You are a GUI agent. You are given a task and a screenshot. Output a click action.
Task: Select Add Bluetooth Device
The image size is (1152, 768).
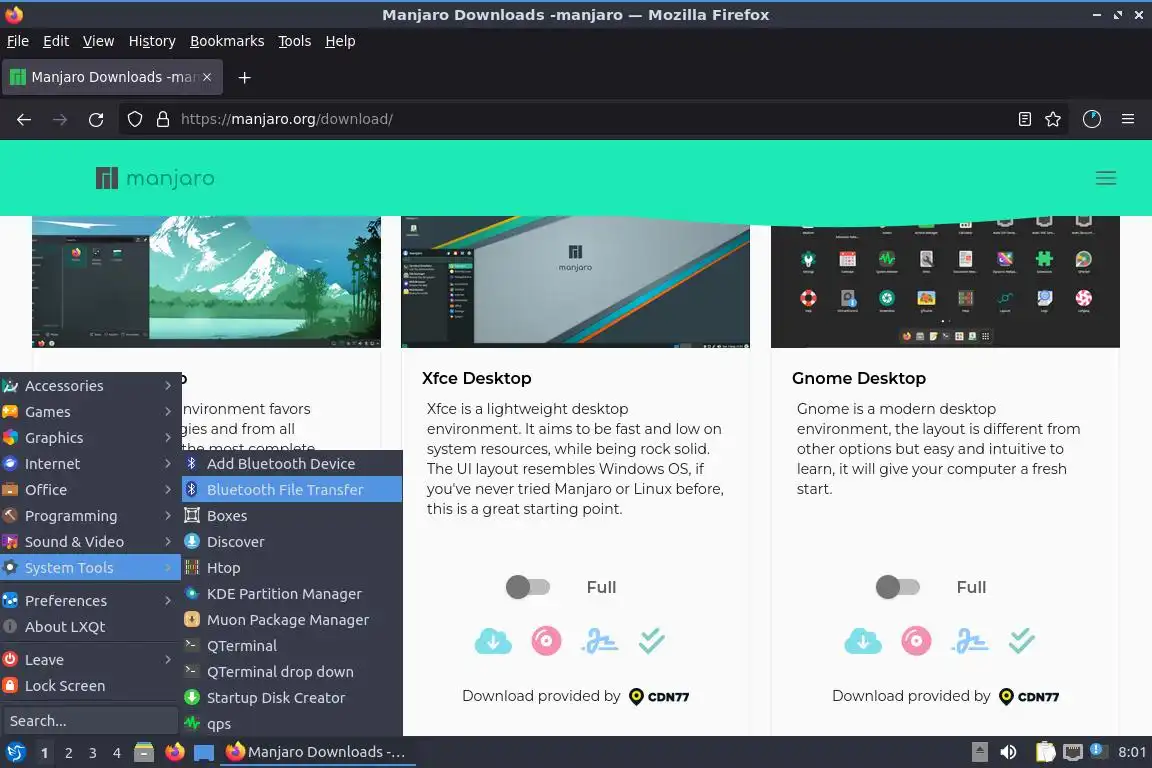(x=292, y=464)
